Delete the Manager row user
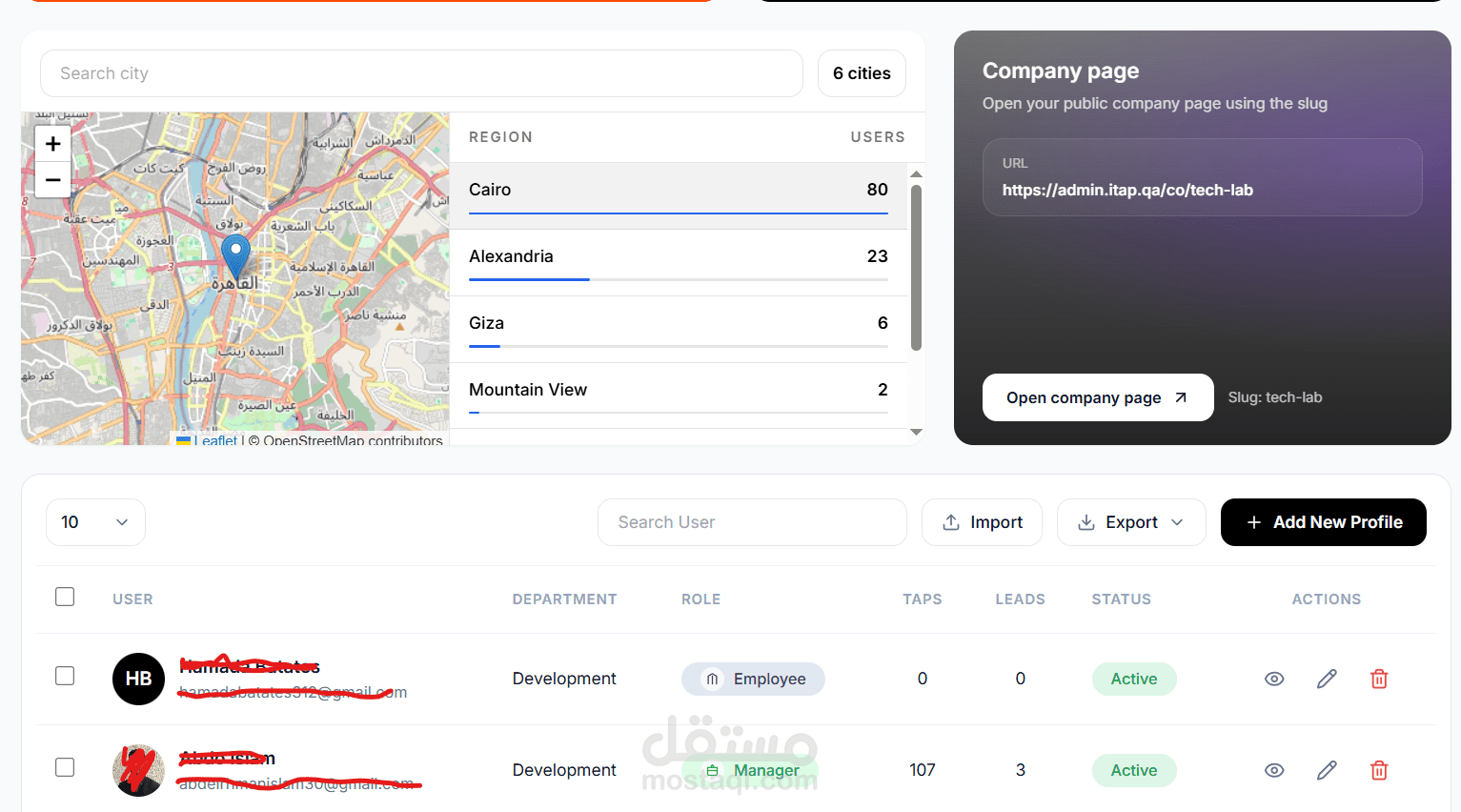The width and height of the screenshot is (1461, 812). coord(1379,770)
